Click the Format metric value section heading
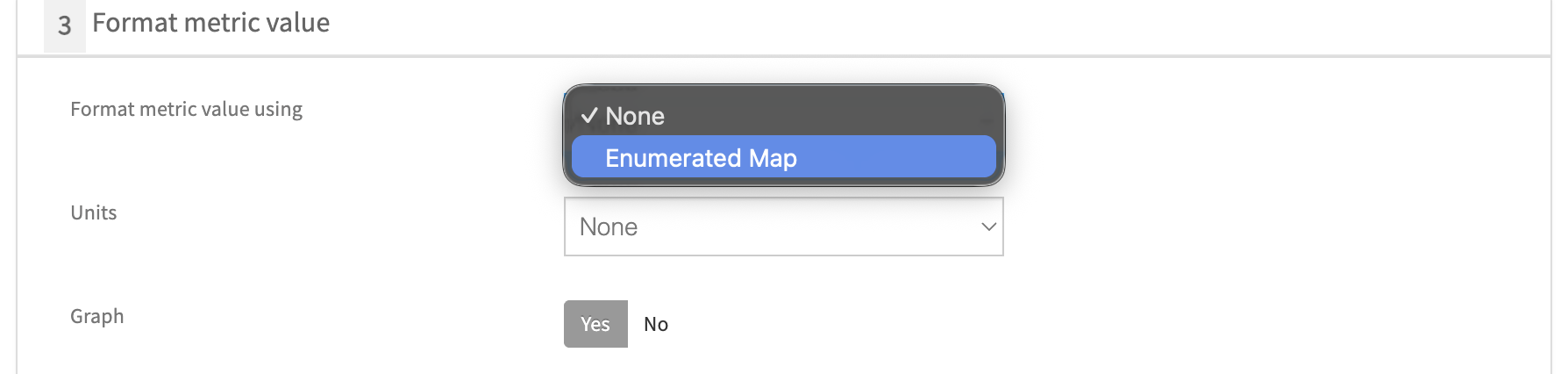 (x=210, y=23)
